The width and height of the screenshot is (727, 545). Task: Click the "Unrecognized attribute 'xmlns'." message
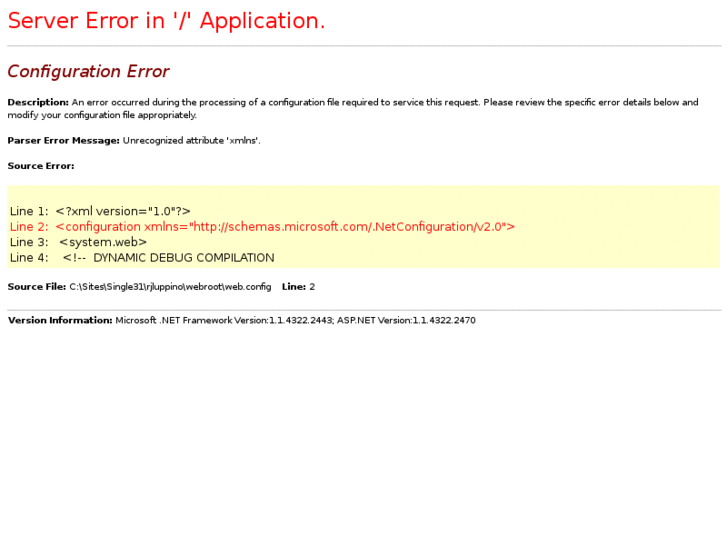click(x=191, y=141)
